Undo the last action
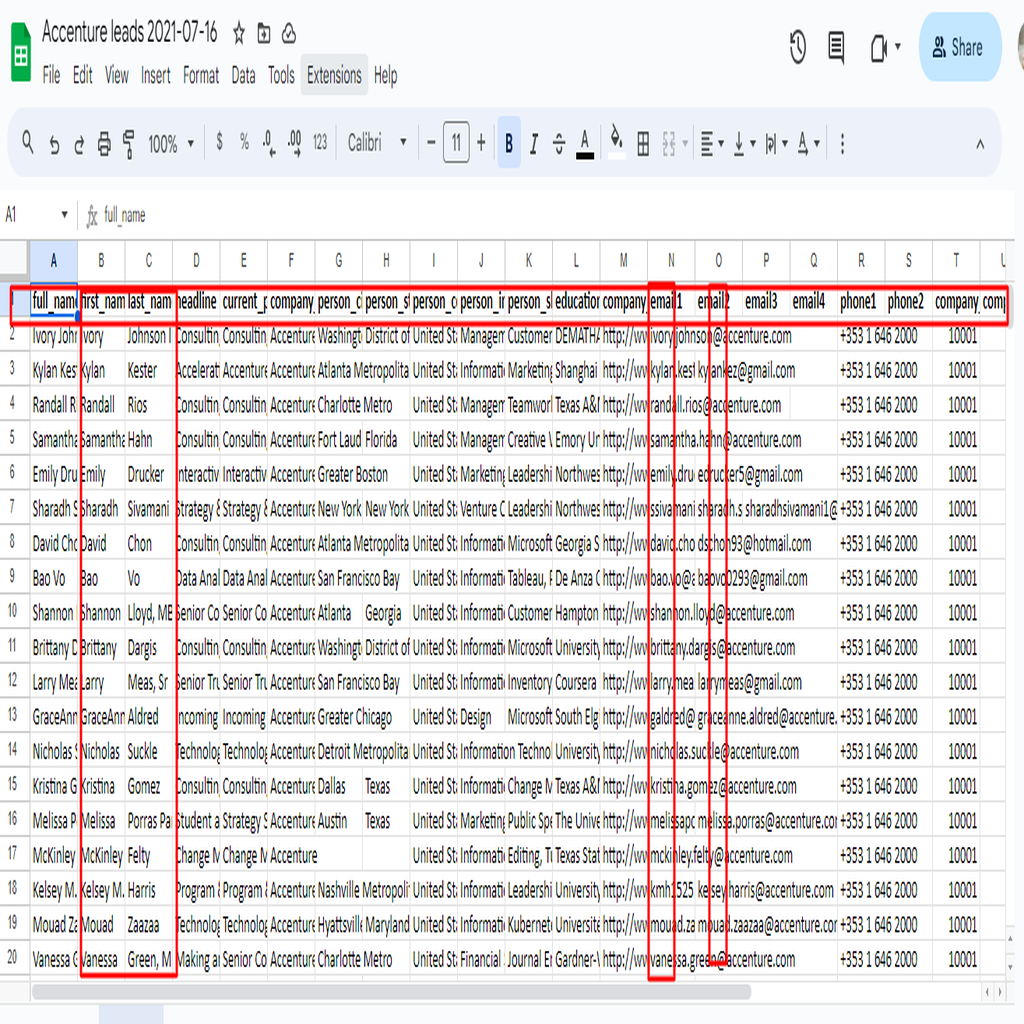Image resolution: width=1024 pixels, height=1024 pixels. (x=54, y=144)
